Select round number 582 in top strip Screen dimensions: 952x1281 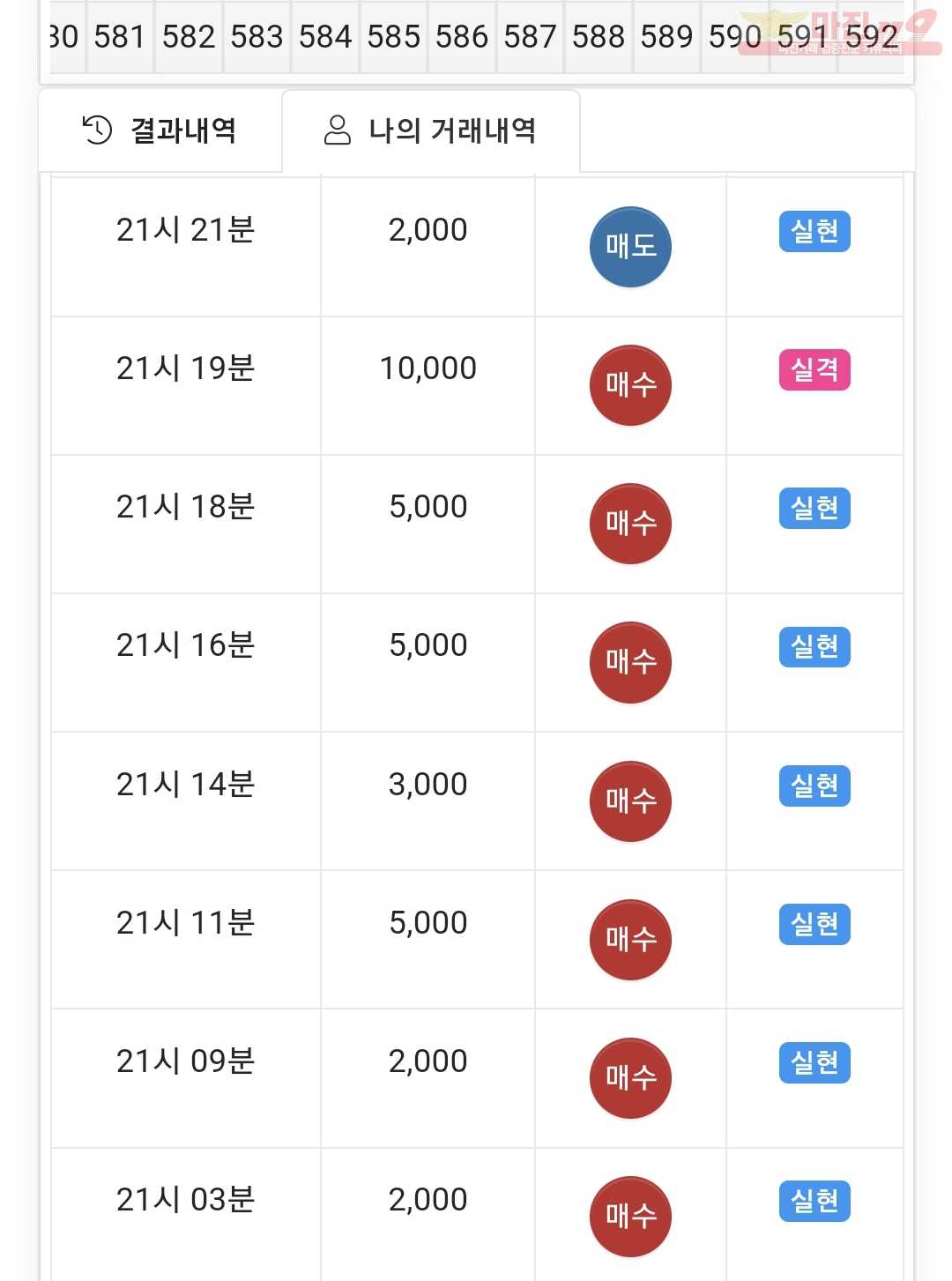point(189,37)
